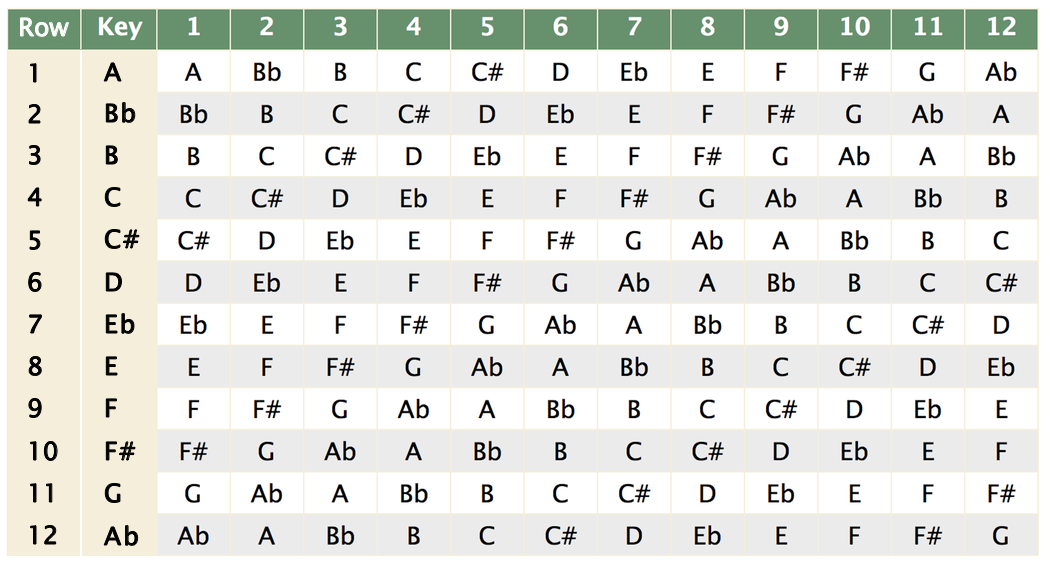
Task: Select the Ab cell in the Key column
Action: coord(119,536)
